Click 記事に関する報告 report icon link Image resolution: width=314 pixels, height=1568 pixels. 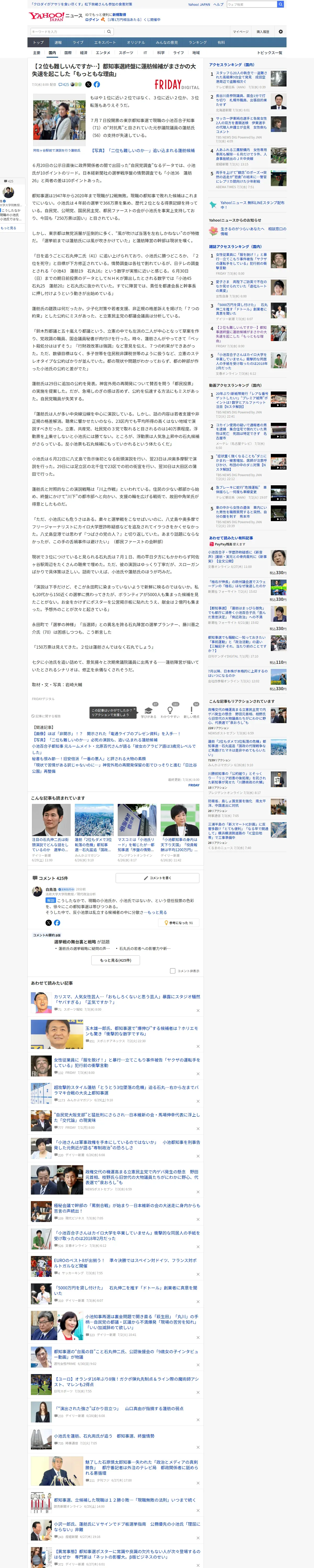click(x=46, y=716)
